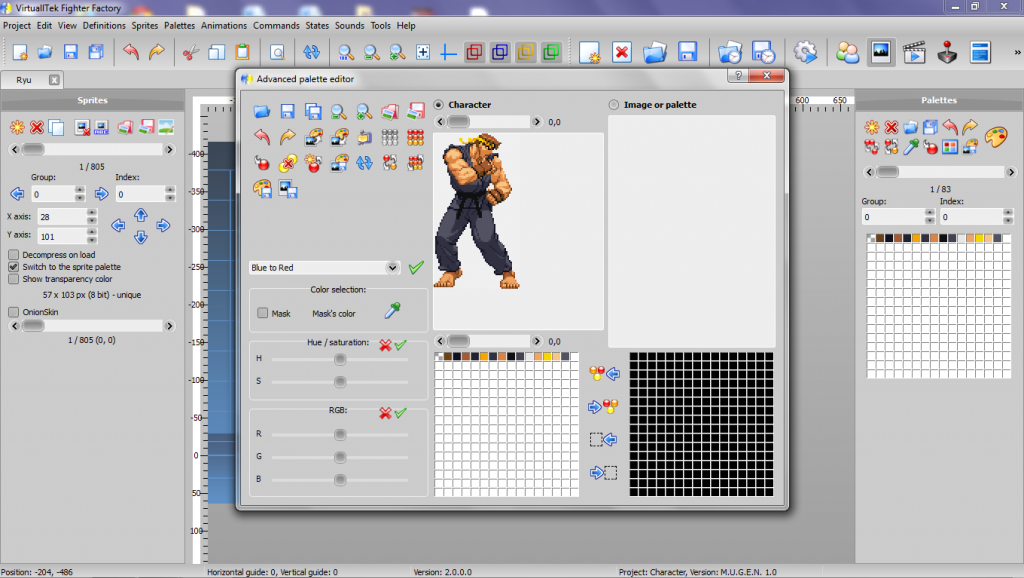Click the dashed selection with left arrow icon
1024x578 pixels.
(x=603, y=440)
